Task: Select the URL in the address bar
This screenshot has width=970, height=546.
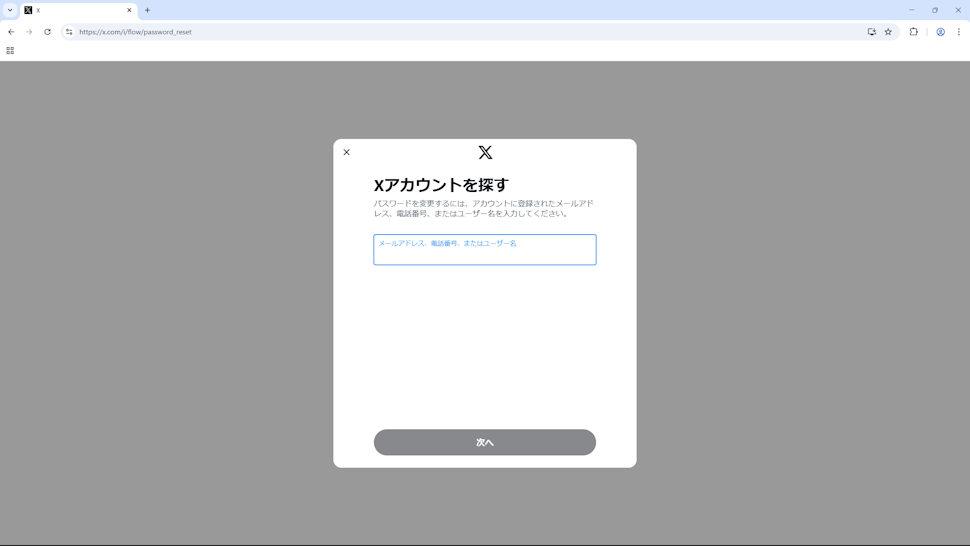Action: point(135,32)
